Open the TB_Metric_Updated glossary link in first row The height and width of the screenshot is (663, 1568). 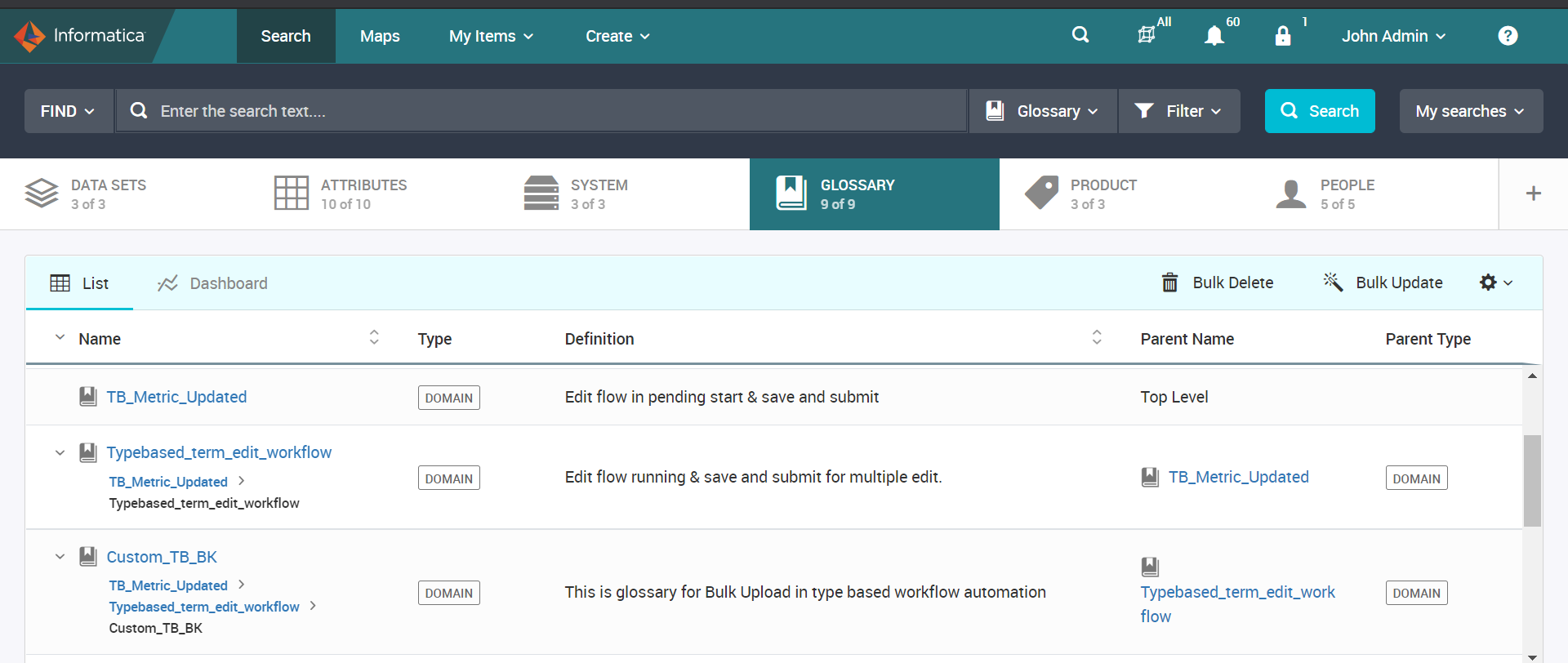(176, 397)
